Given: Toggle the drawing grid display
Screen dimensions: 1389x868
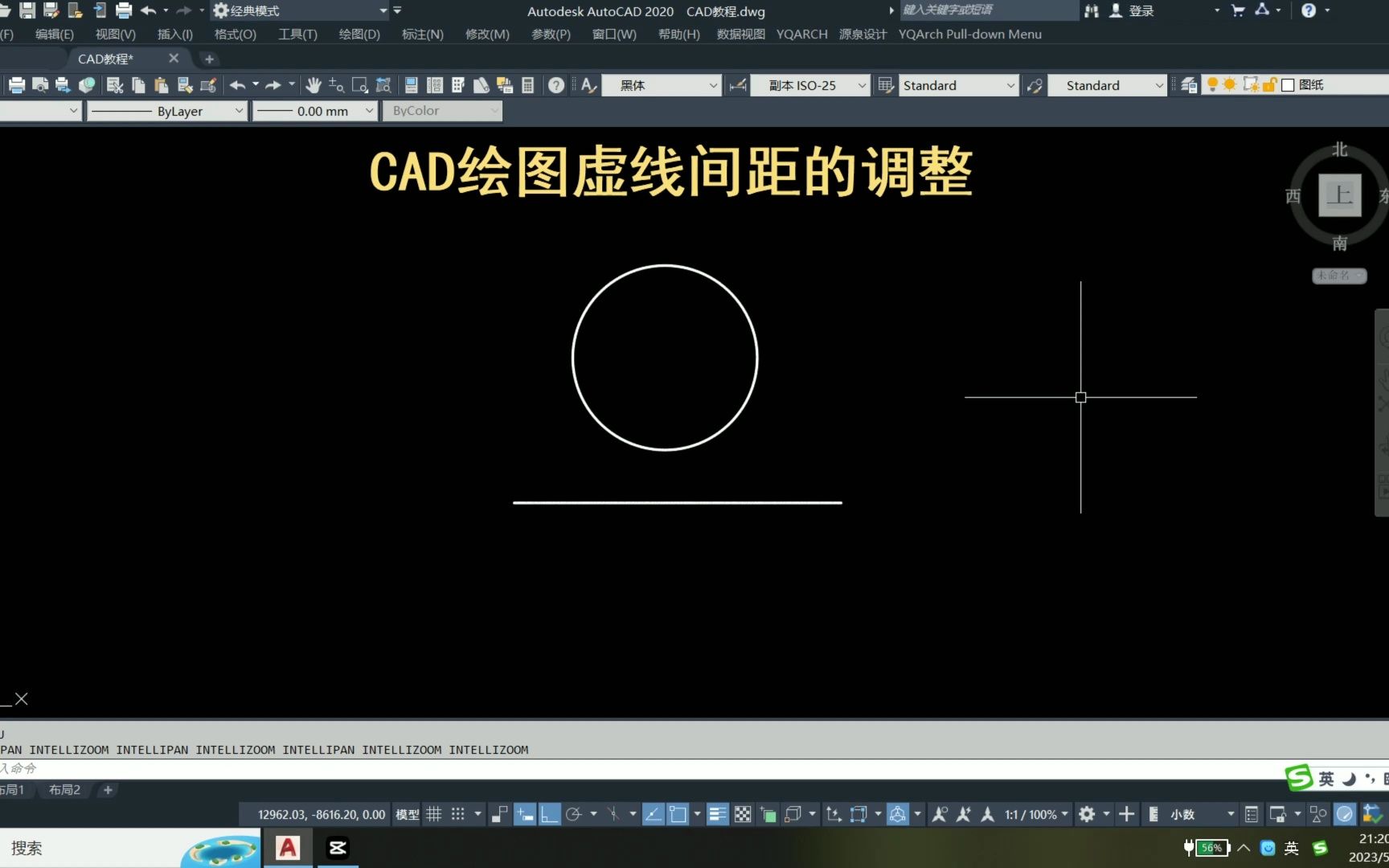Looking at the screenshot, I should point(434,814).
